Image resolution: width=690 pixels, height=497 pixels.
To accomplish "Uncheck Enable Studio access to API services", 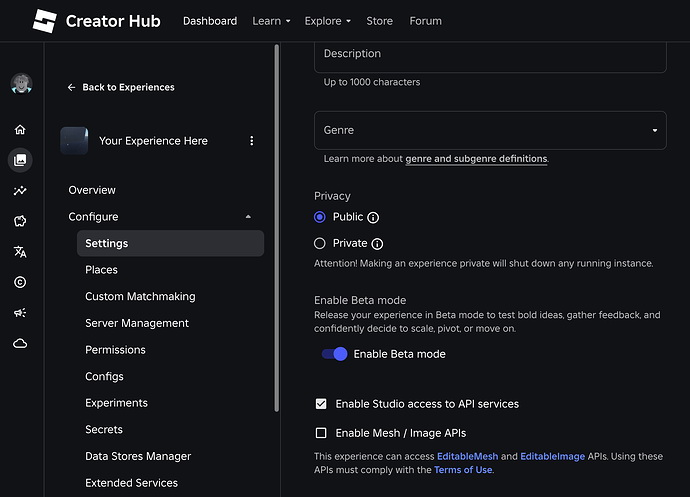I will (x=321, y=404).
